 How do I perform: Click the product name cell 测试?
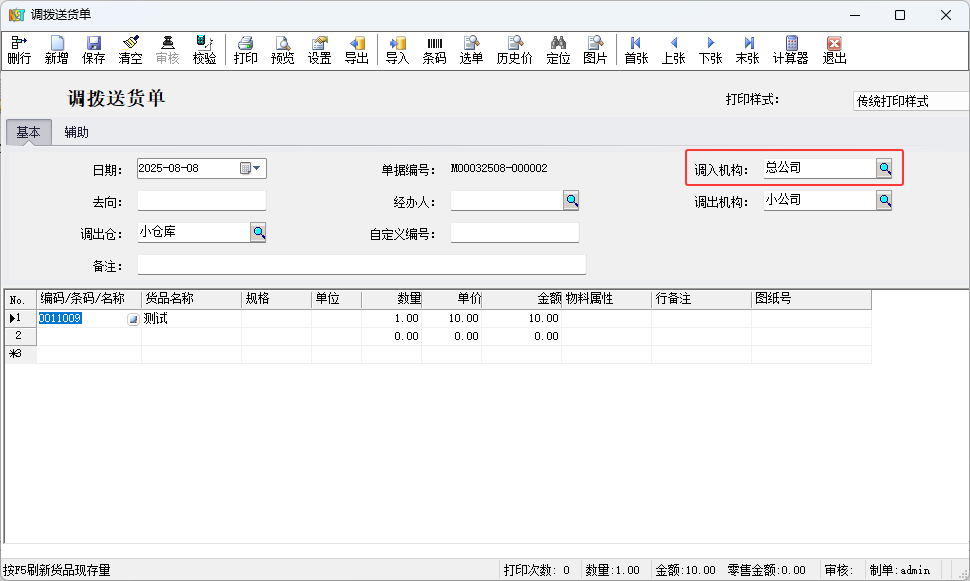pos(191,318)
